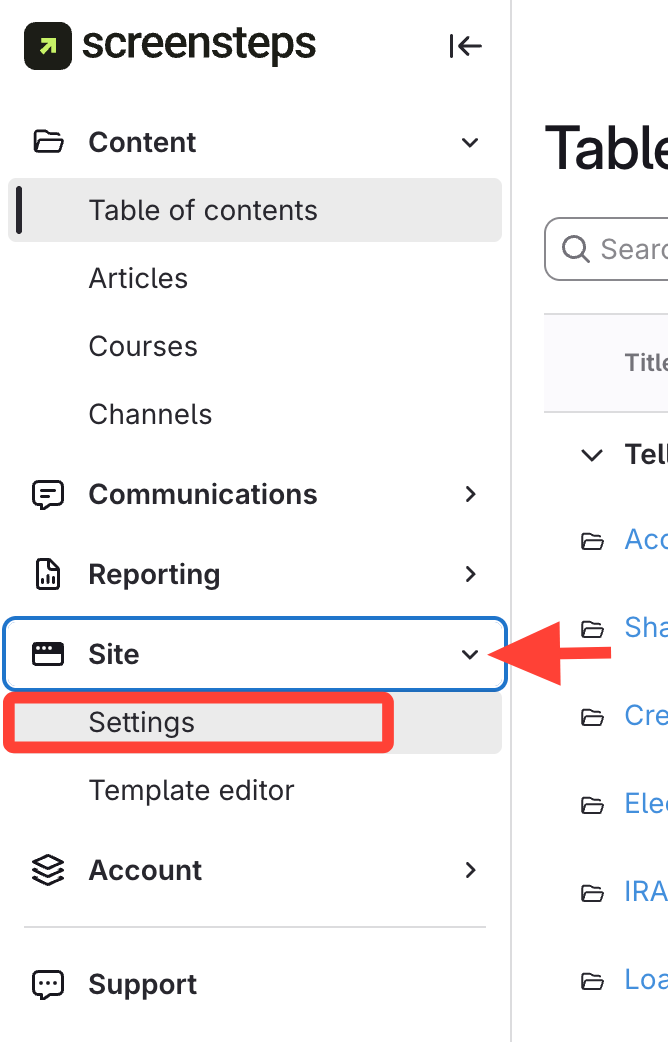The height and width of the screenshot is (1042, 668).
Task: Click the Support speech bubble icon
Action: tap(48, 984)
